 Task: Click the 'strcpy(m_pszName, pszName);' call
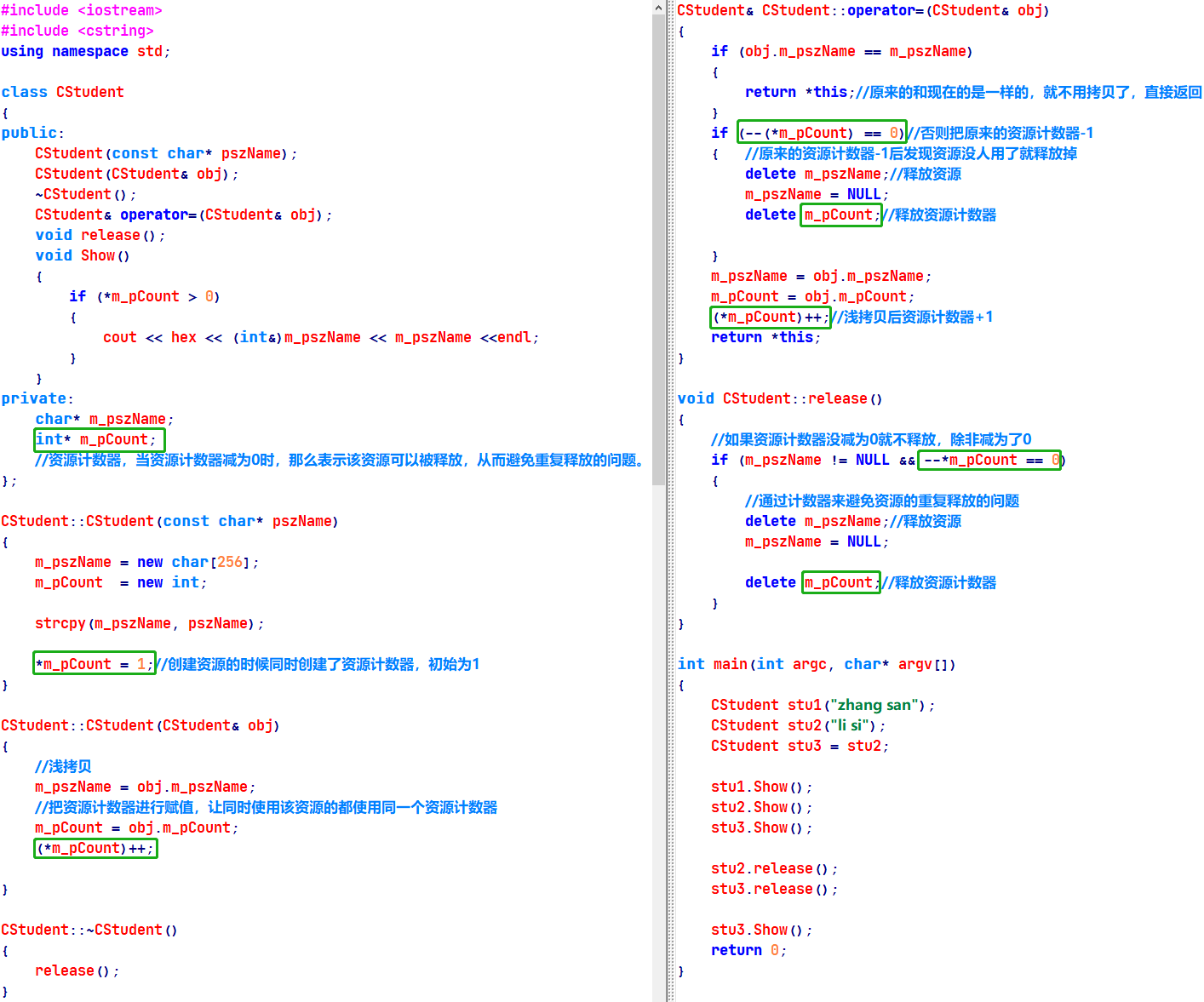coord(149,623)
